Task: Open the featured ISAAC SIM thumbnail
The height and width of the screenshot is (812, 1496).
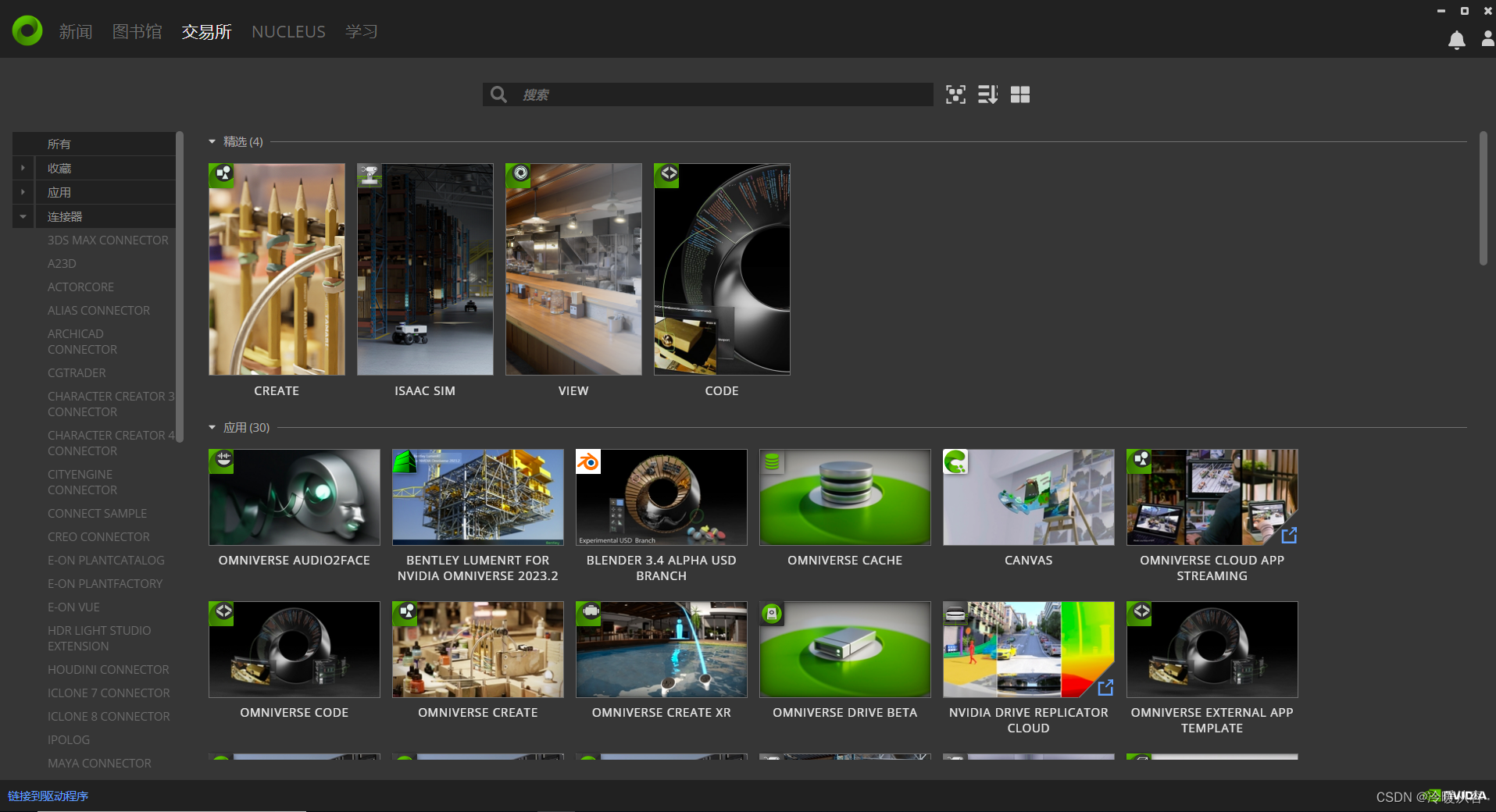Action: 425,269
